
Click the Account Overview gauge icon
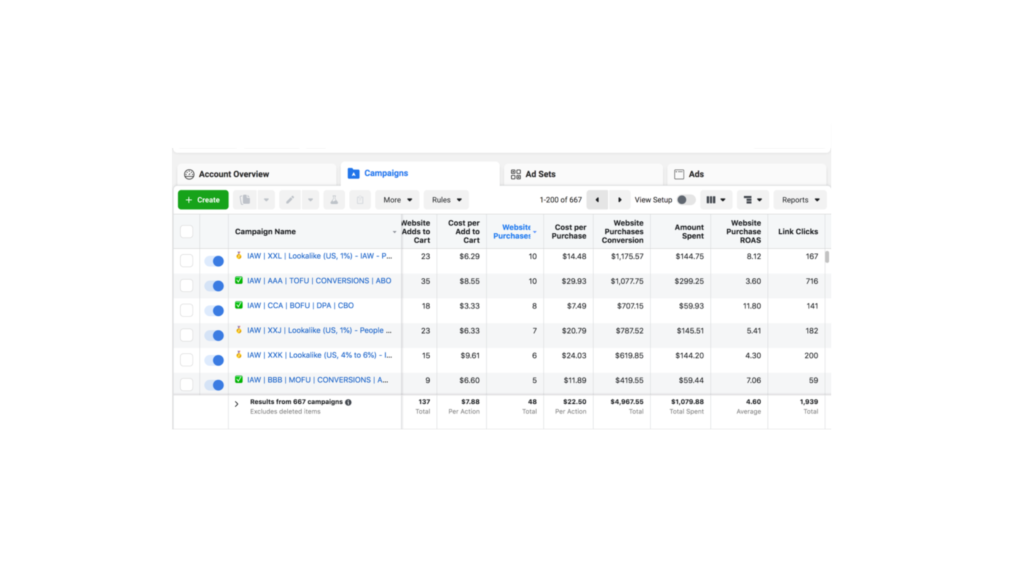pyautogui.click(x=188, y=174)
